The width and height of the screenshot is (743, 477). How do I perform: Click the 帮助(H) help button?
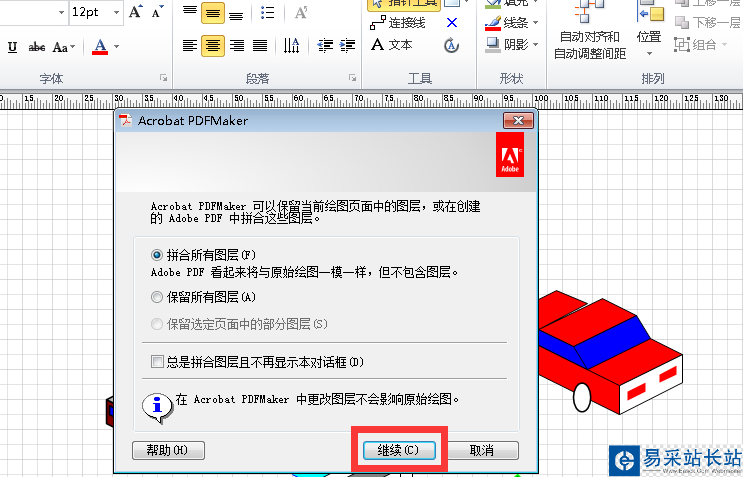[168, 450]
